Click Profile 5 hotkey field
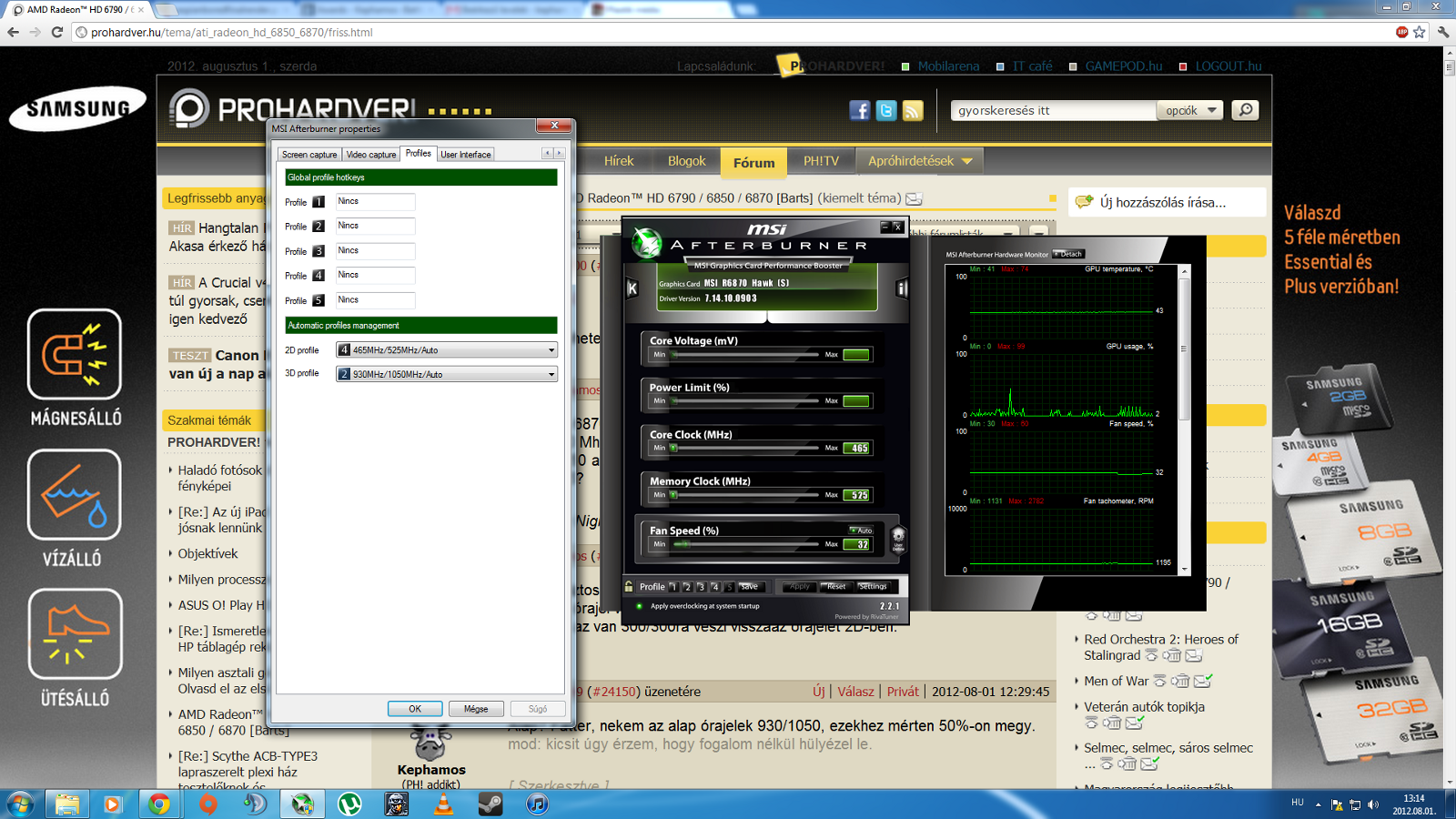The width and height of the screenshot is (1456, 819). [375, 300]
